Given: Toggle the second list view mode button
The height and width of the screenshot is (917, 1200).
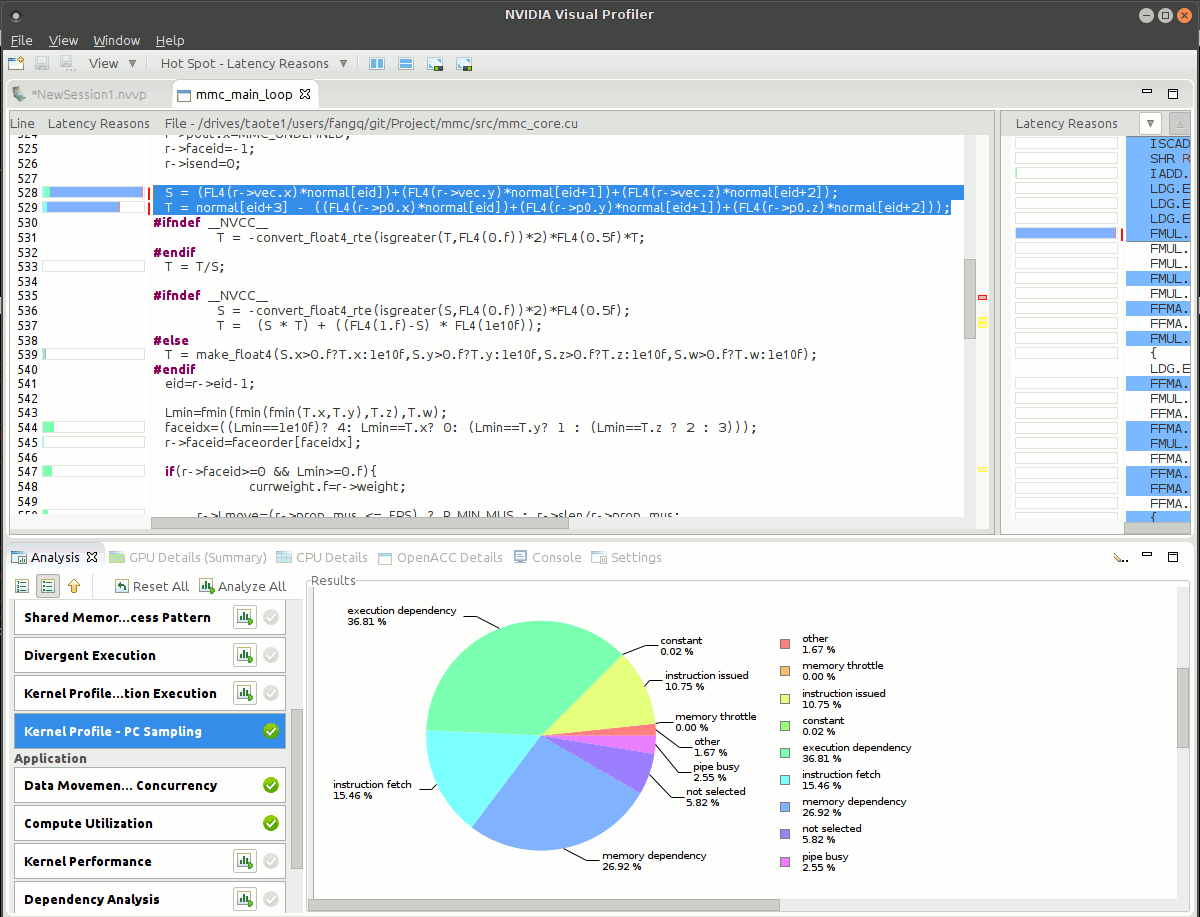Looking at the screenshot, I should pos(47,586).
